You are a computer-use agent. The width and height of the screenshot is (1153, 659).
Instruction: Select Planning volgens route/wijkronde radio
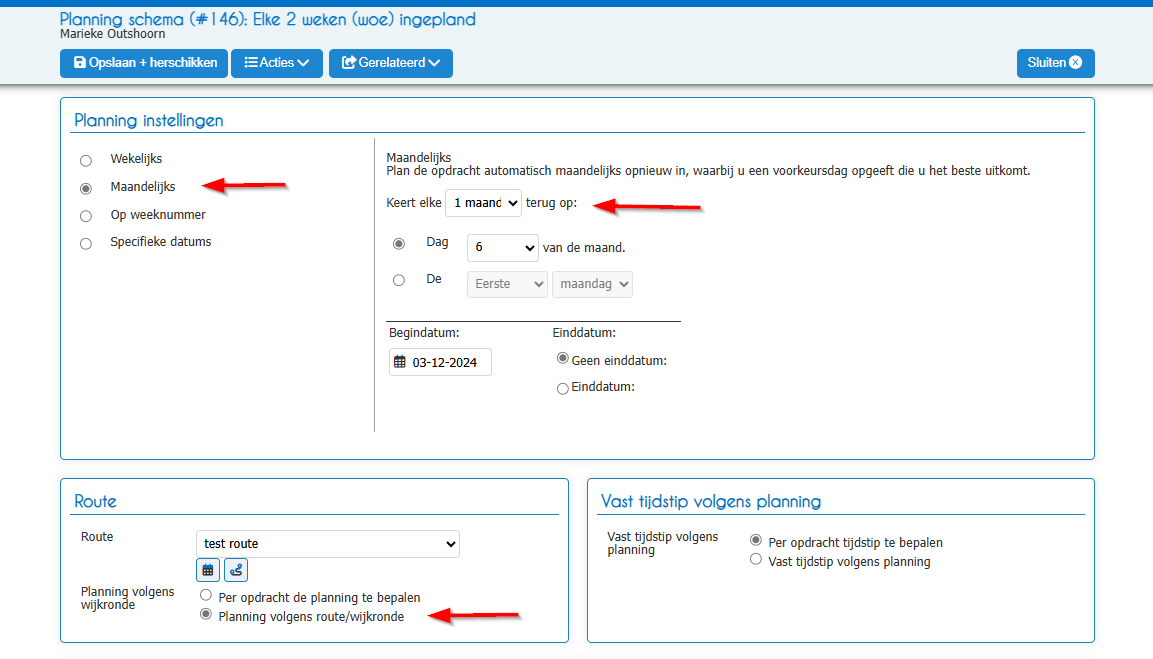click(x=206, y=614)
